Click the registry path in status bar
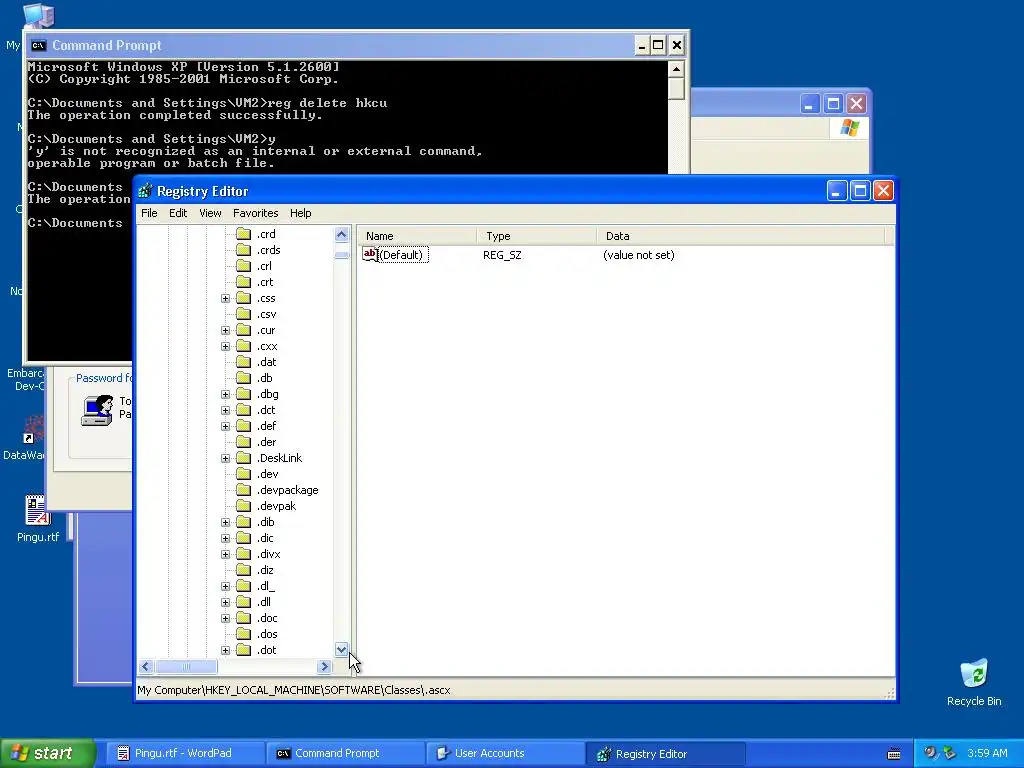Viewport: 1024px width, 768px height. coord(294,690)
